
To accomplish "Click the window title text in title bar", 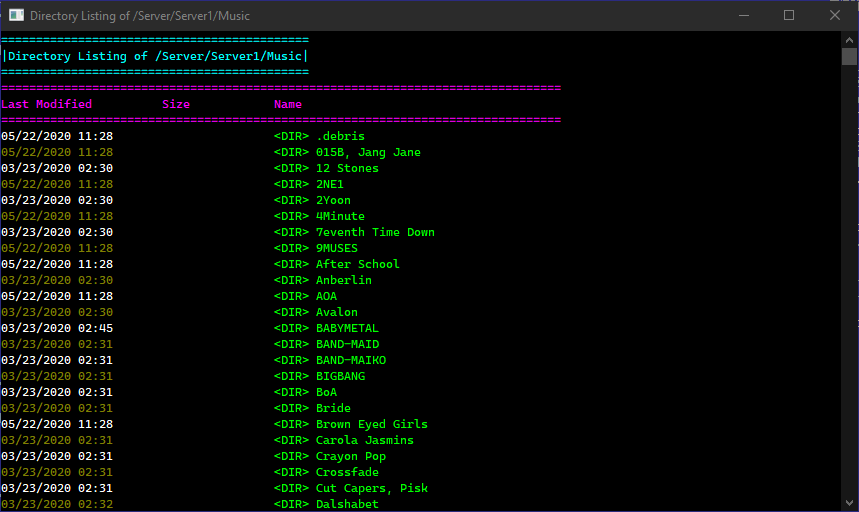I will [140, 16].
